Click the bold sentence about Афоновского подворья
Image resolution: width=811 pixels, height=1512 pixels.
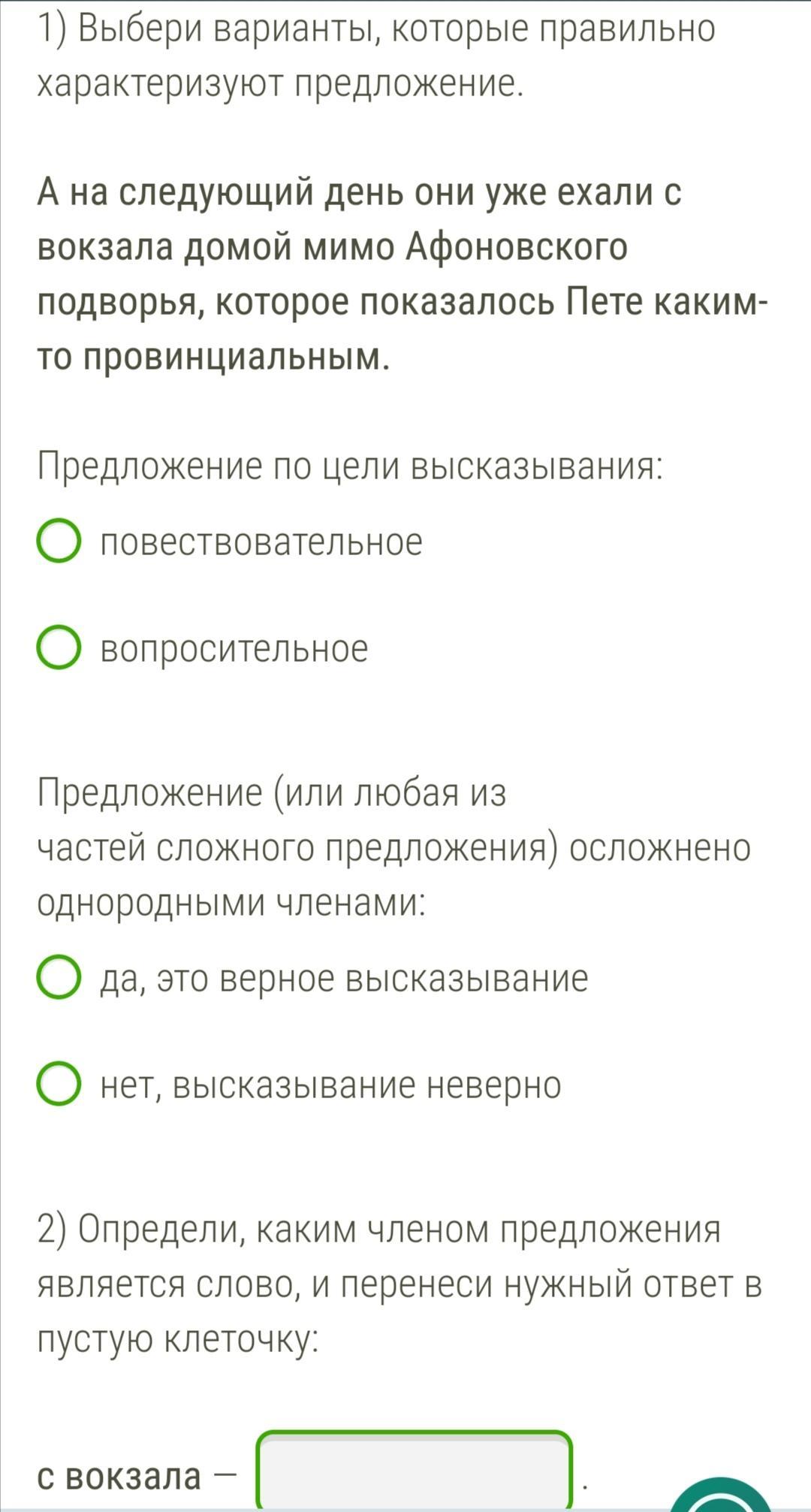pos(398,274)
